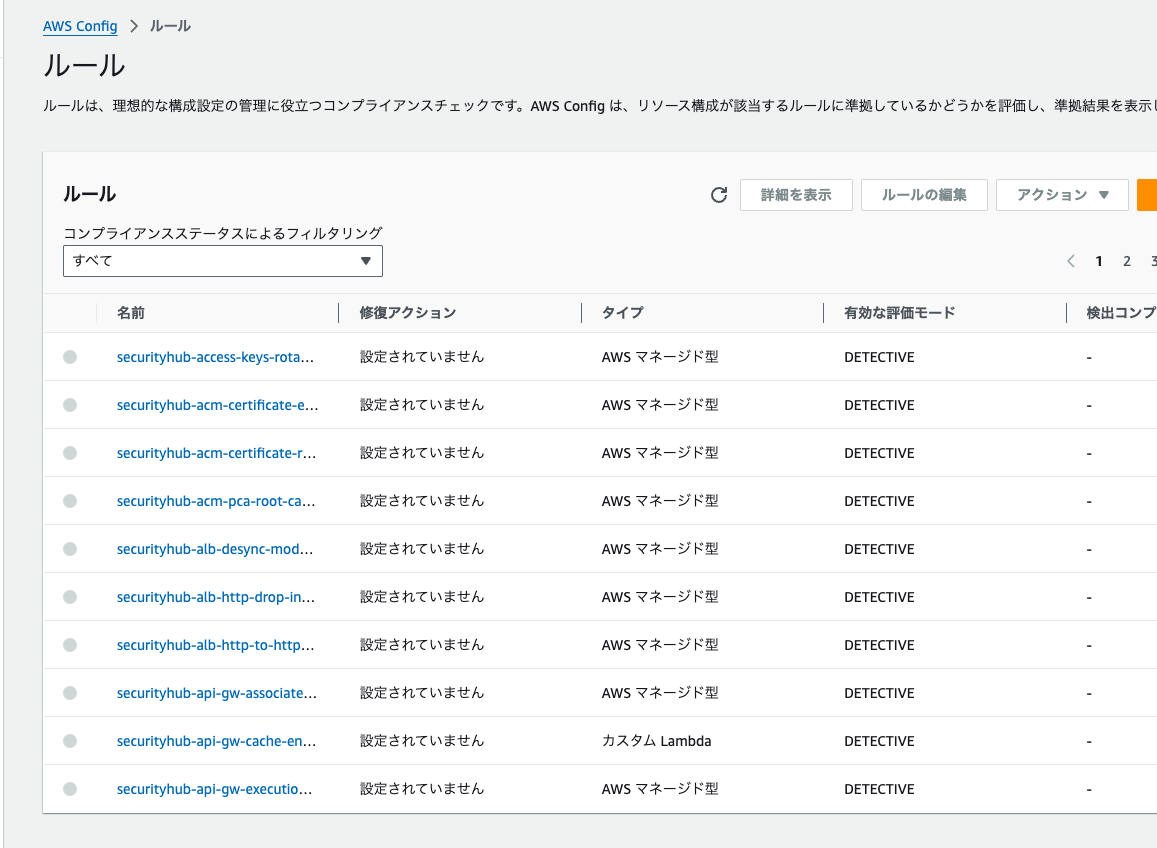Image resolution: width=1157 pixels, height=848 pixels.
Task: Select the カスタム Lambda rule's radio button
Action: (70, 741)
